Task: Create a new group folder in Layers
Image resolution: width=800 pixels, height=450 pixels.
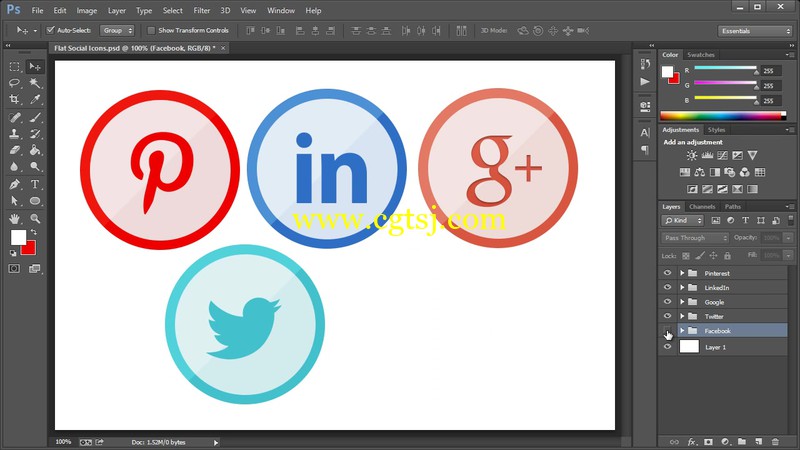Action: coord(742,442)
